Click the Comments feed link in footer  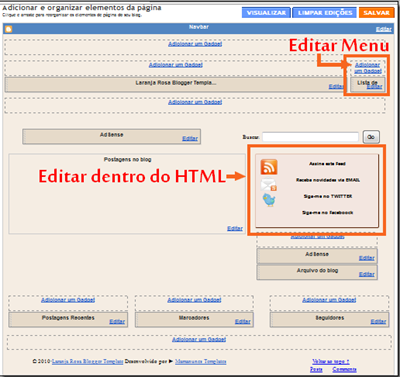[344, 369]
